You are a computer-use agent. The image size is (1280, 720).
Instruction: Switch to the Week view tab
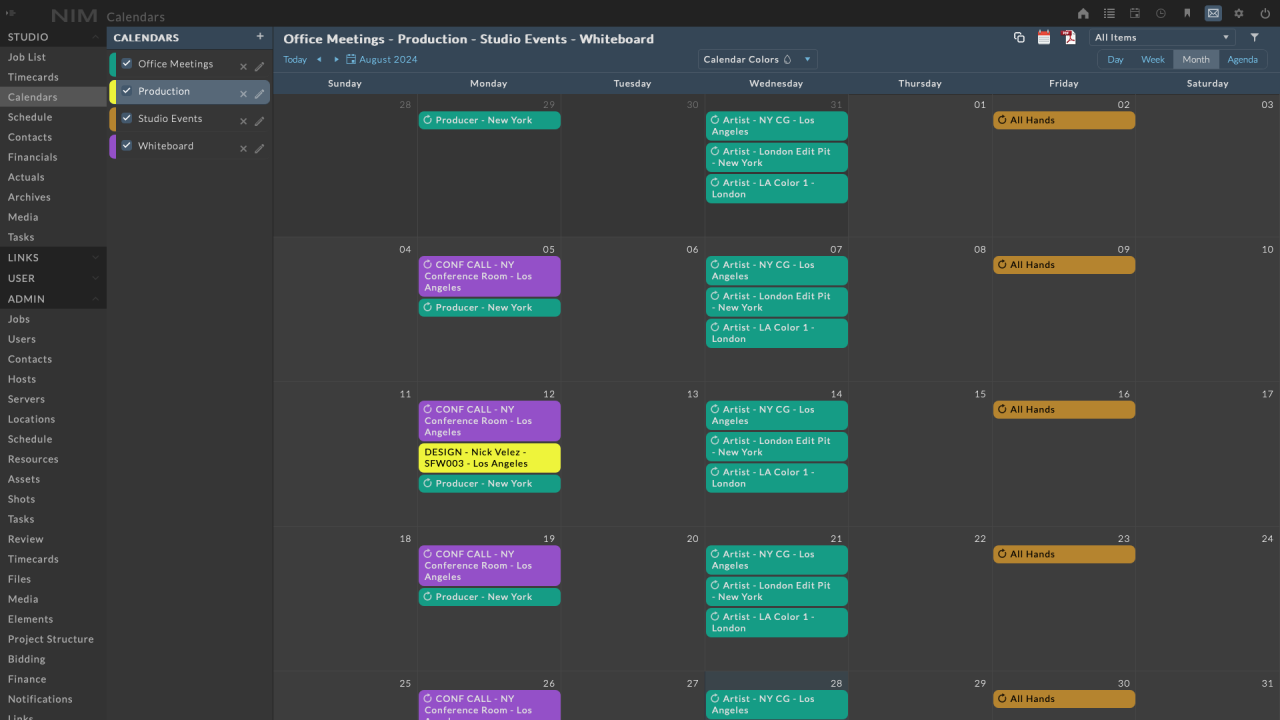click(1152, 60)
